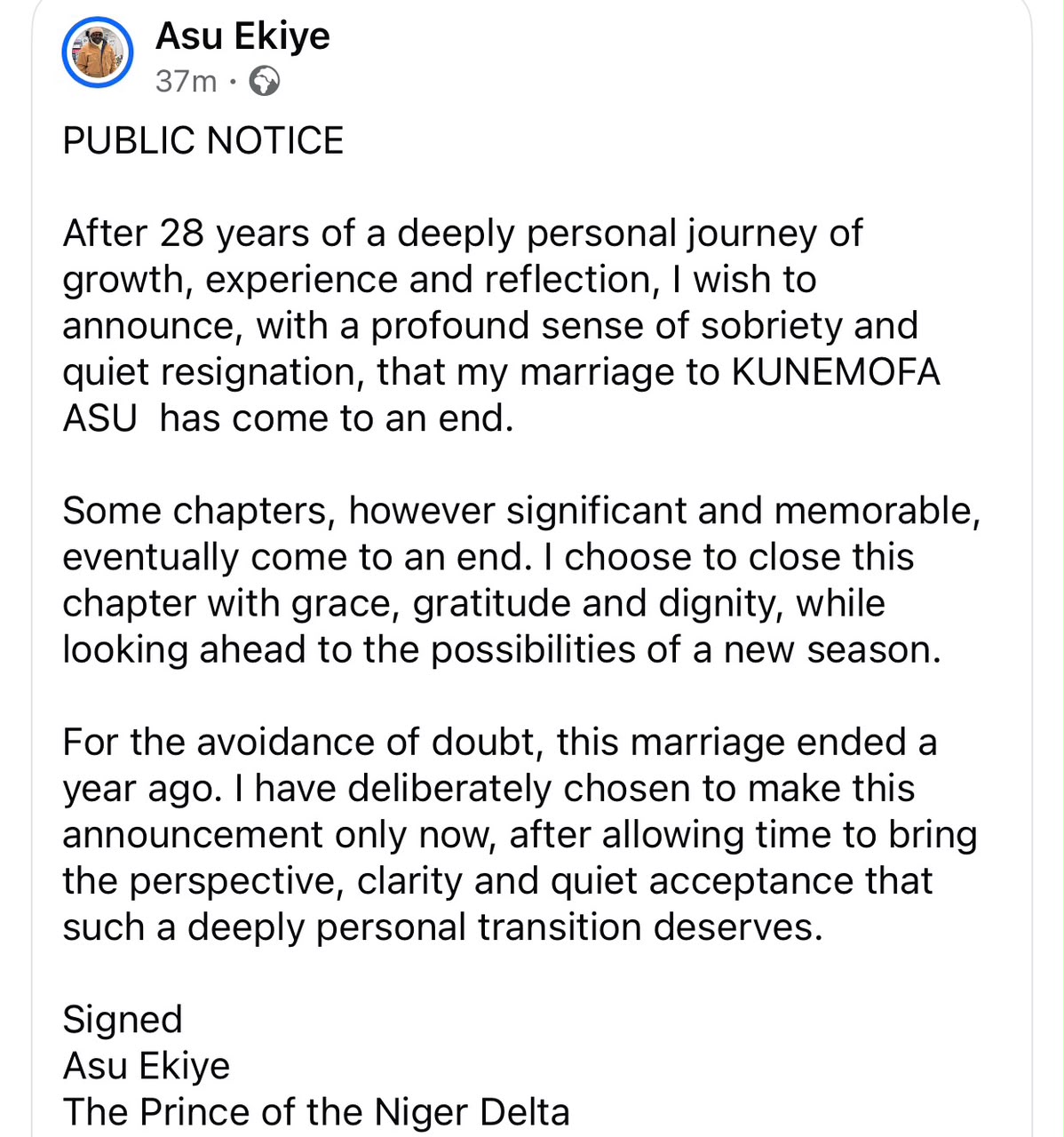Tap the line starting "Some chapters, however"
Screen dimensions: 1064x1137
(x=521, y=512)
